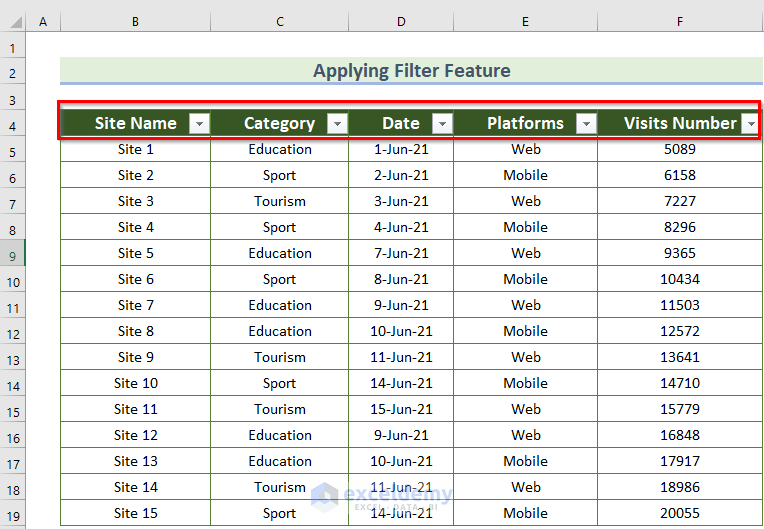Open the Platforms filter dropdown
Viewport: 764px width, 529px height.
(x=586, y=124)
